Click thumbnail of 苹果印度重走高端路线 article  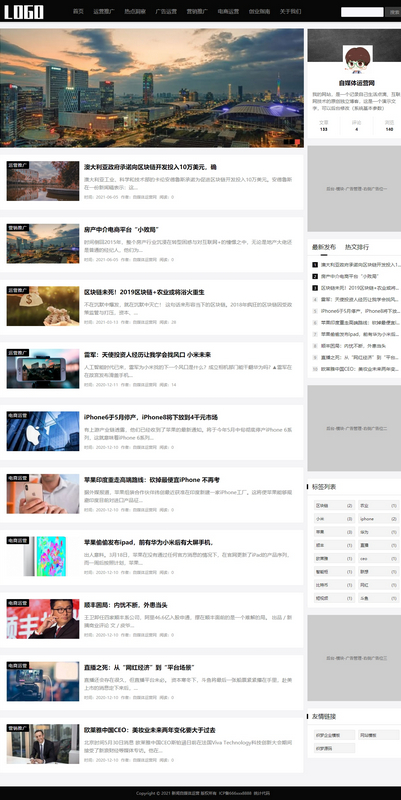pyautogui.click(x=43, y=494)
